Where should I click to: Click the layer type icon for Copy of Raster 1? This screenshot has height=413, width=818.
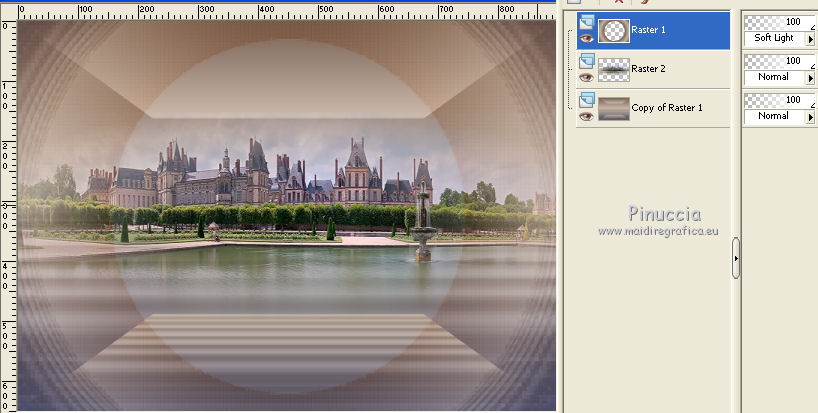(x=586, y=100)
